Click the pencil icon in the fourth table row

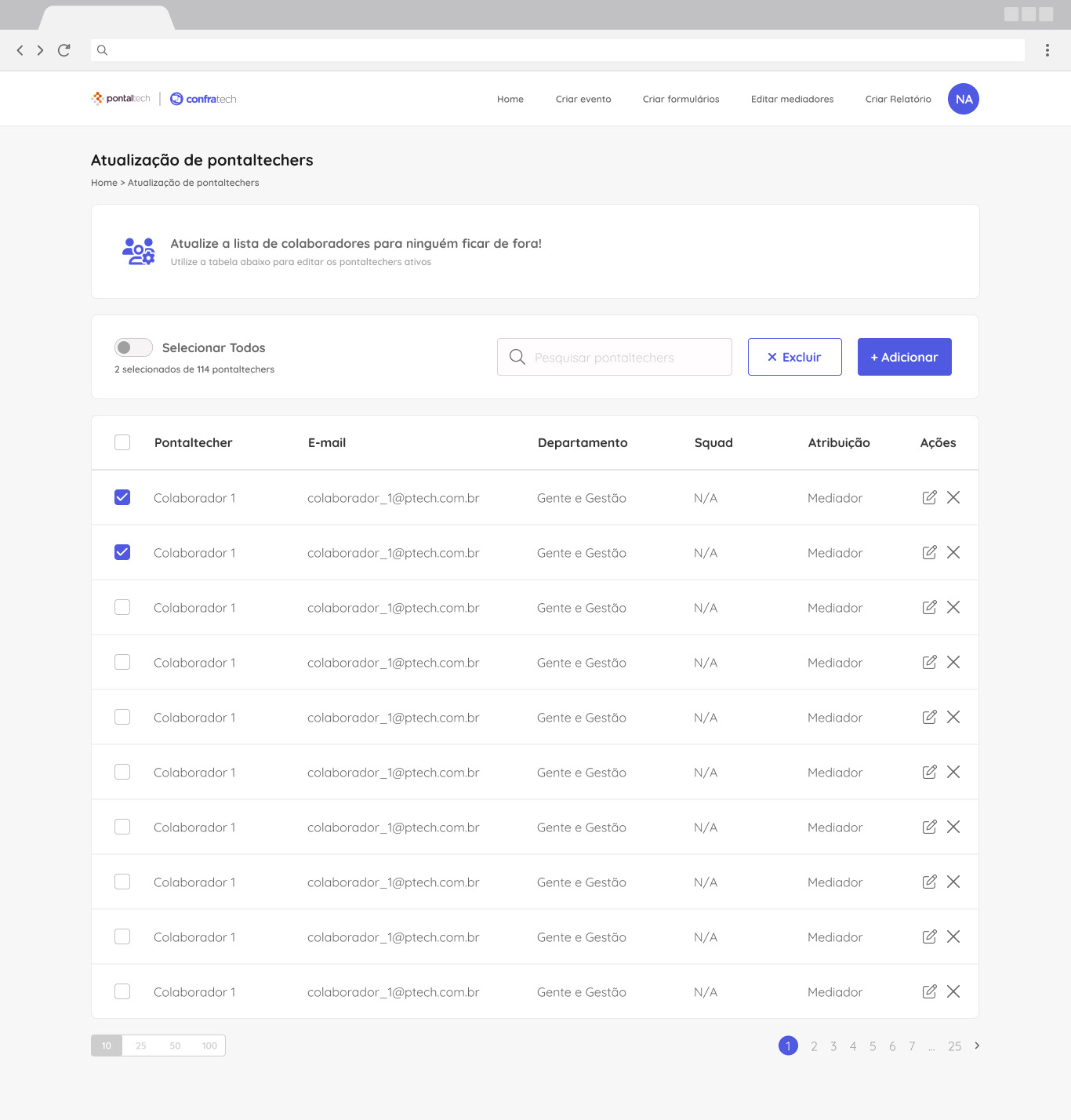pos(929,662)
